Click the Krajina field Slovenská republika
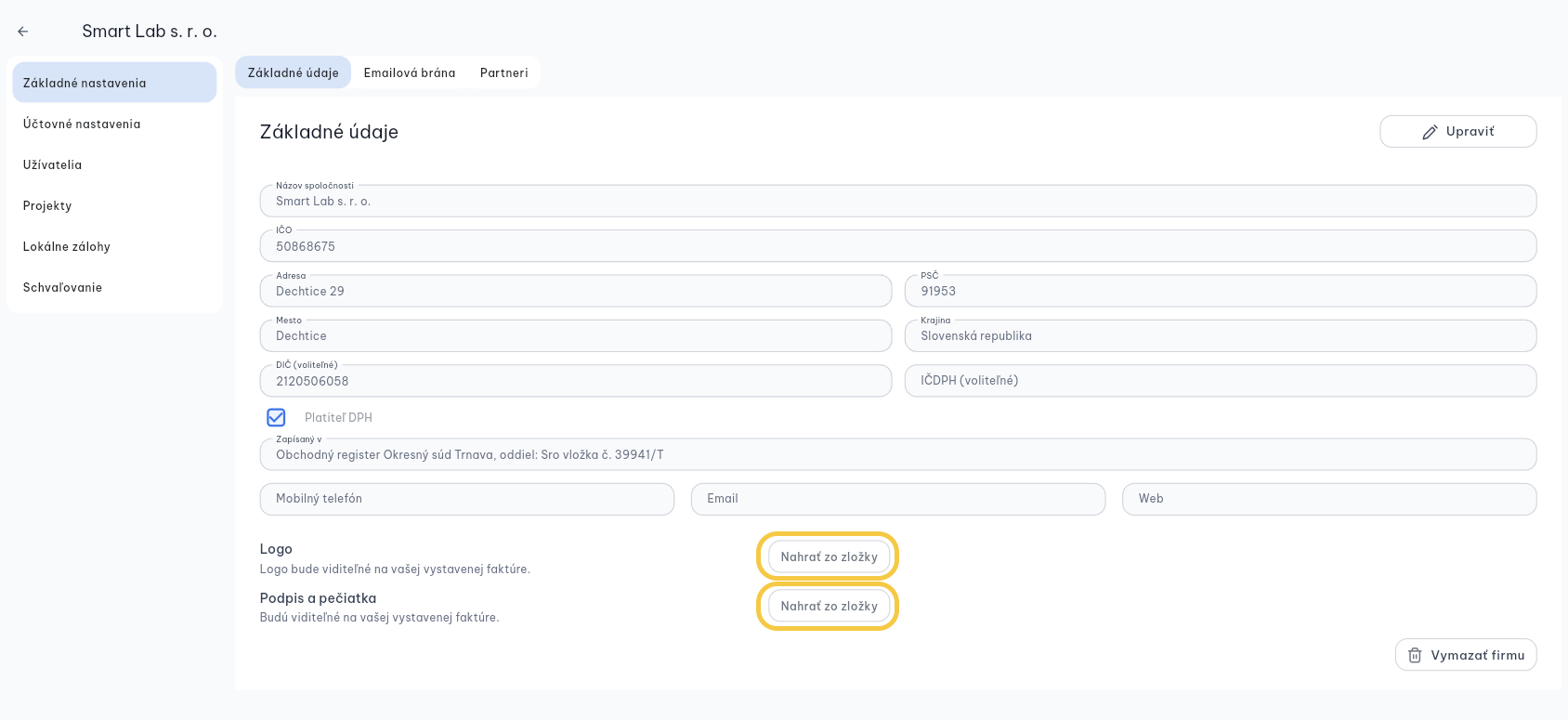Screen dimensions: 1568x720 coord(1221,335)
